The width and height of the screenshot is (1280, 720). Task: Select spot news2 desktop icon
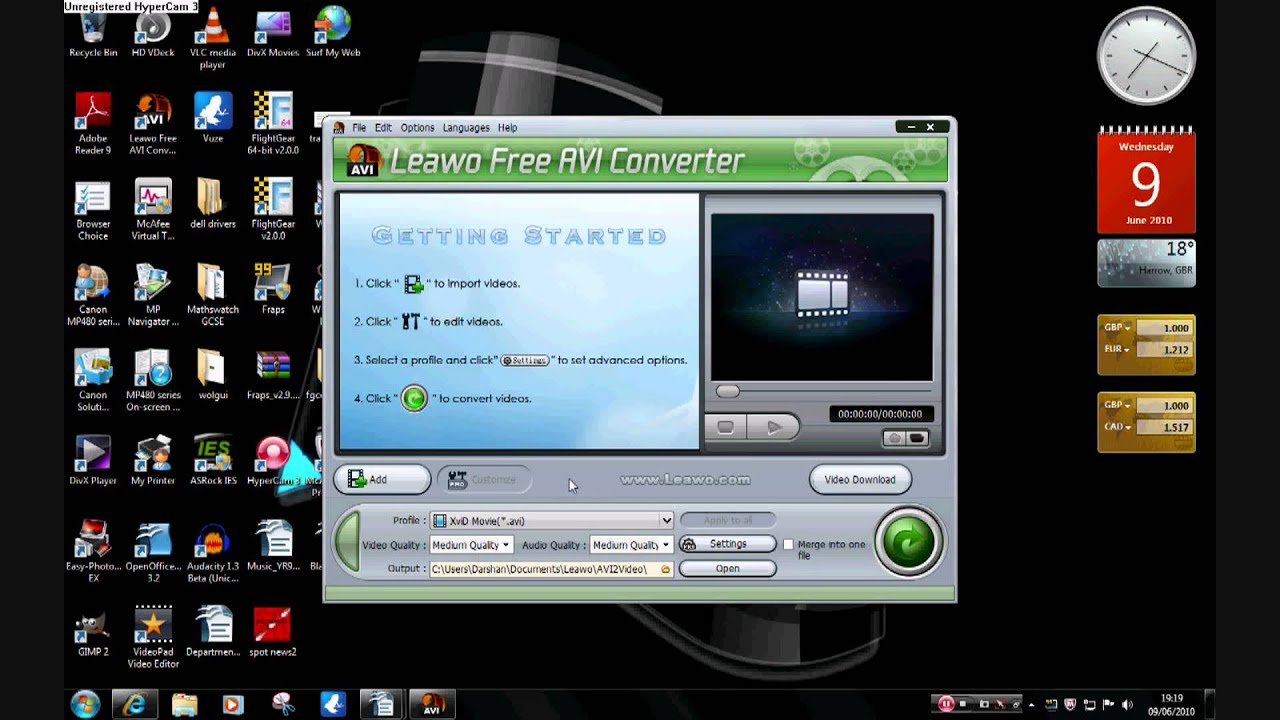[273, 632]
